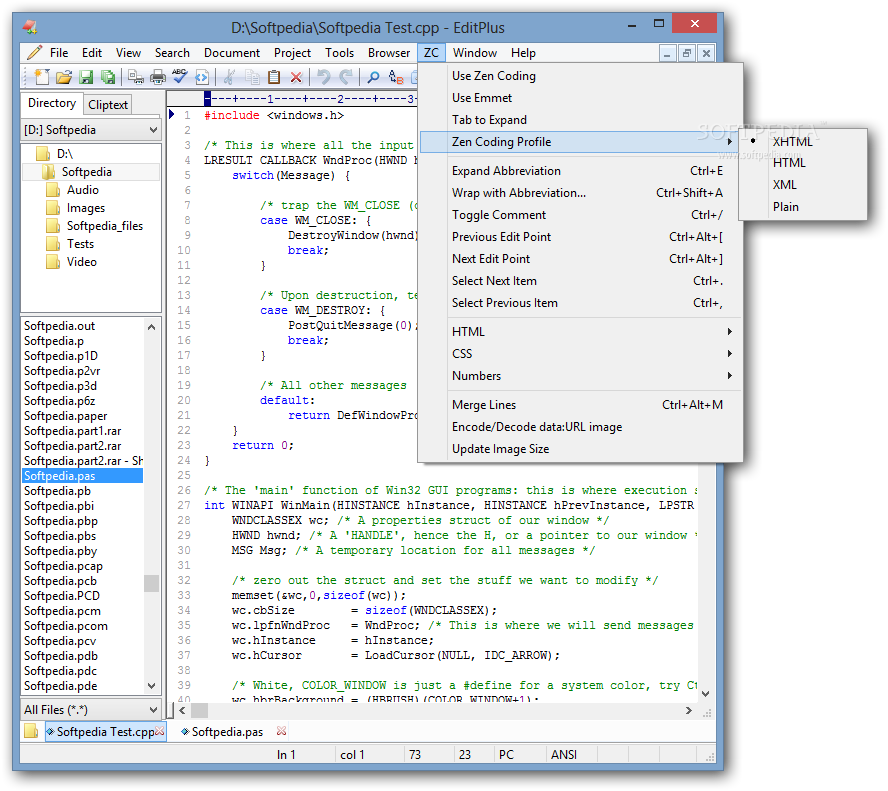Viewport: 888px width, 791px height.
Task: Toggle Use Zen Coding option
Action: coord(580,76)
